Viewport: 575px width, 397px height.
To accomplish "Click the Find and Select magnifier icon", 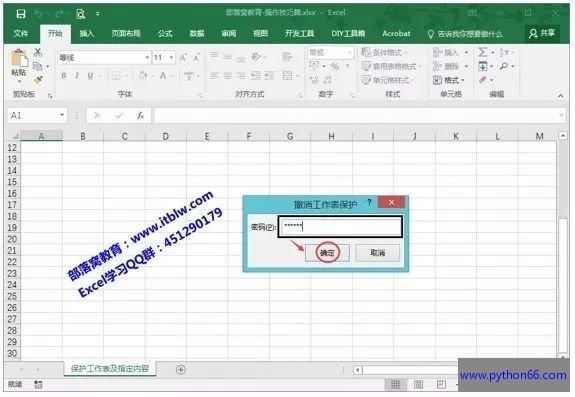I will [504, 66].
